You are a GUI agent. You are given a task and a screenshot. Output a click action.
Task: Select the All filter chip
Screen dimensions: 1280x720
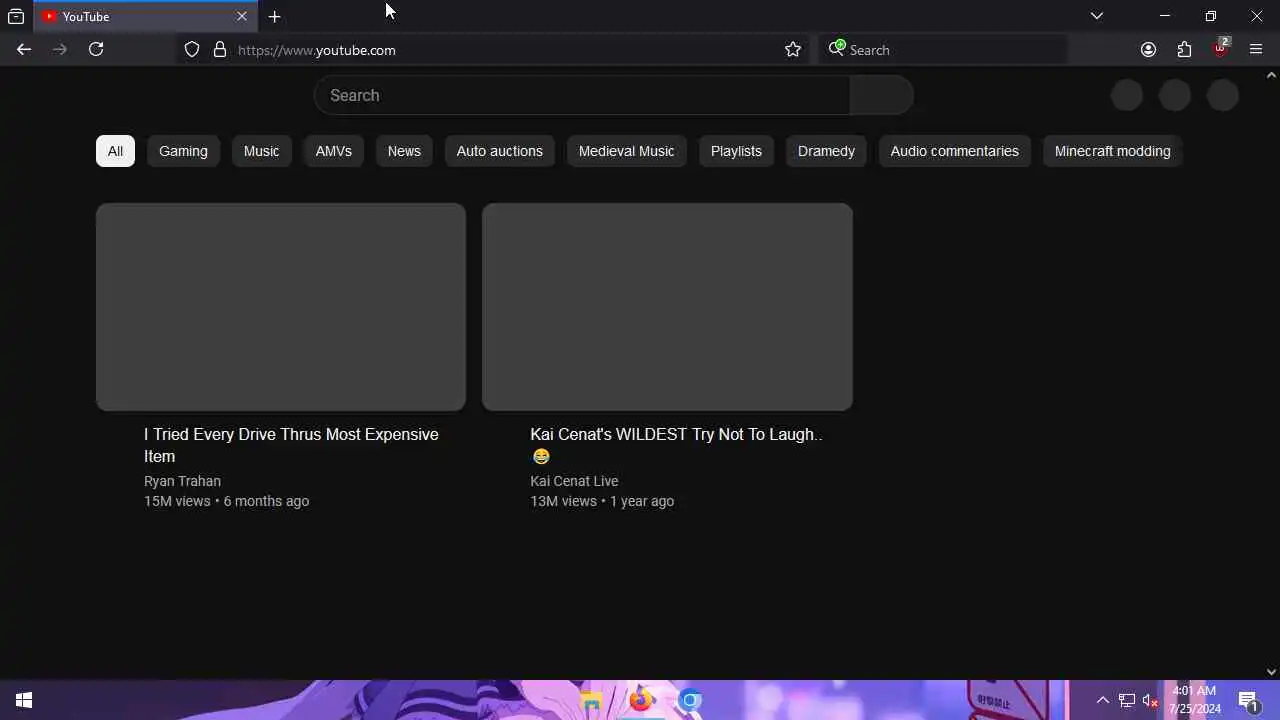[115, 151]
